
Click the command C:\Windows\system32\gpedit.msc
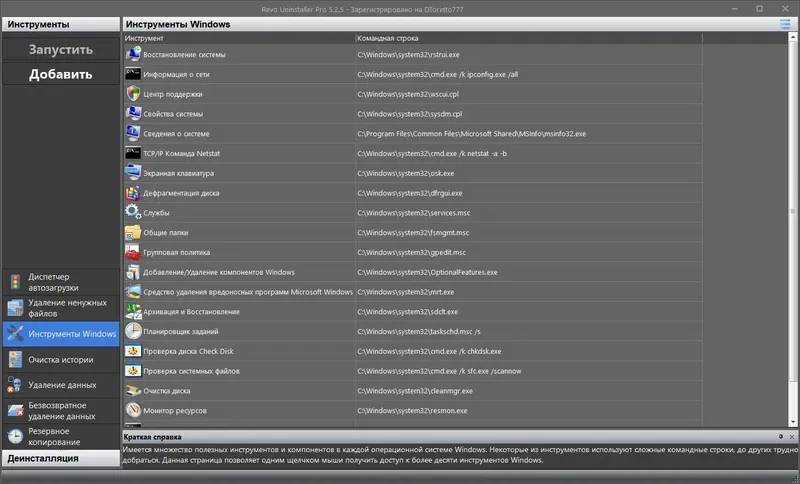coord(411,252)
